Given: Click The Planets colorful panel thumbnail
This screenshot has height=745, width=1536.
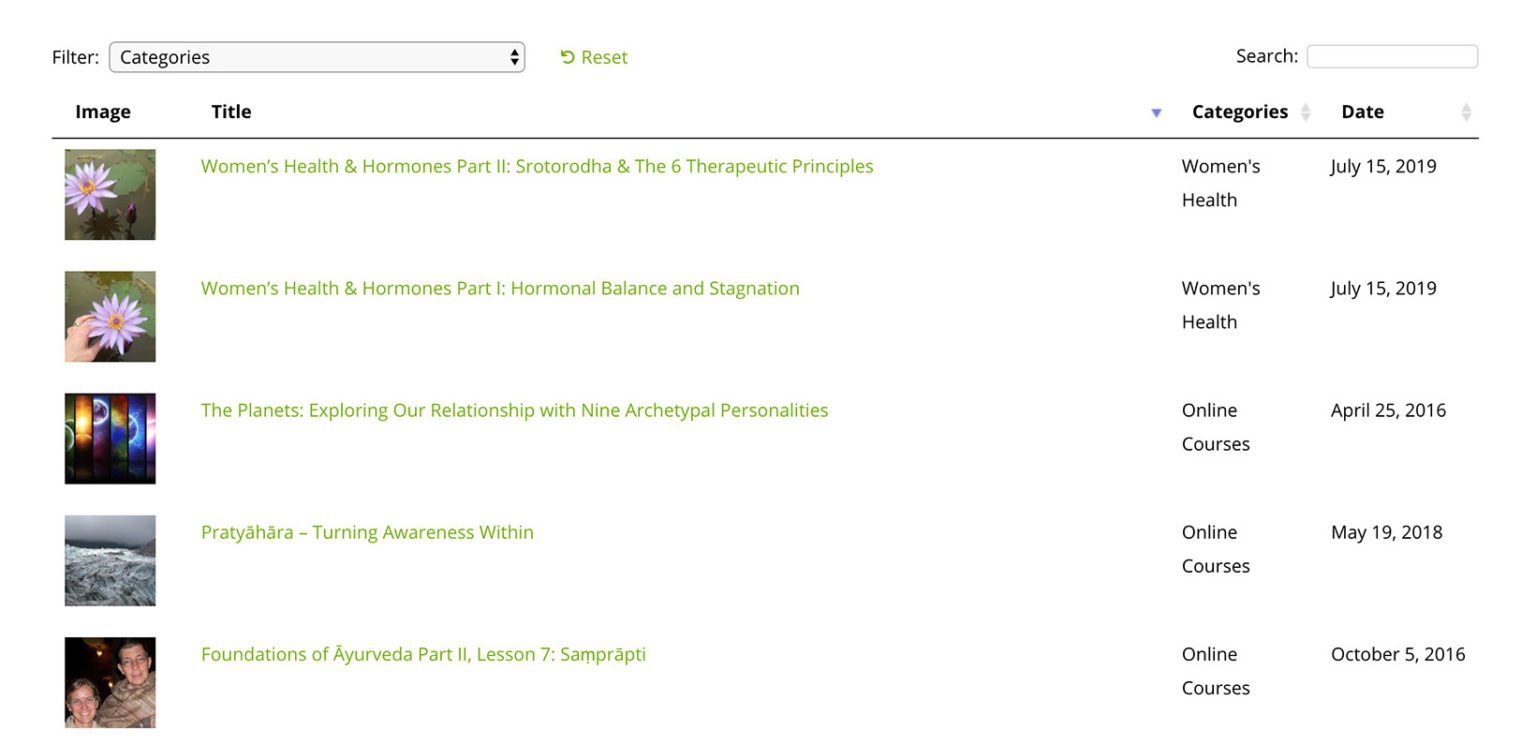Looking at the screenshot, I should click(110, 438).
